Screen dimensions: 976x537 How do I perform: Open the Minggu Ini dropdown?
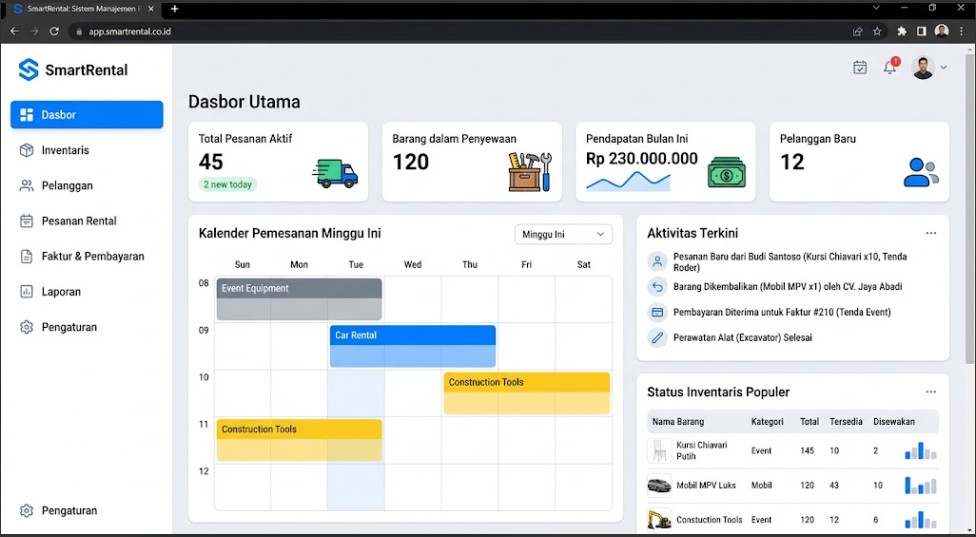563,235
